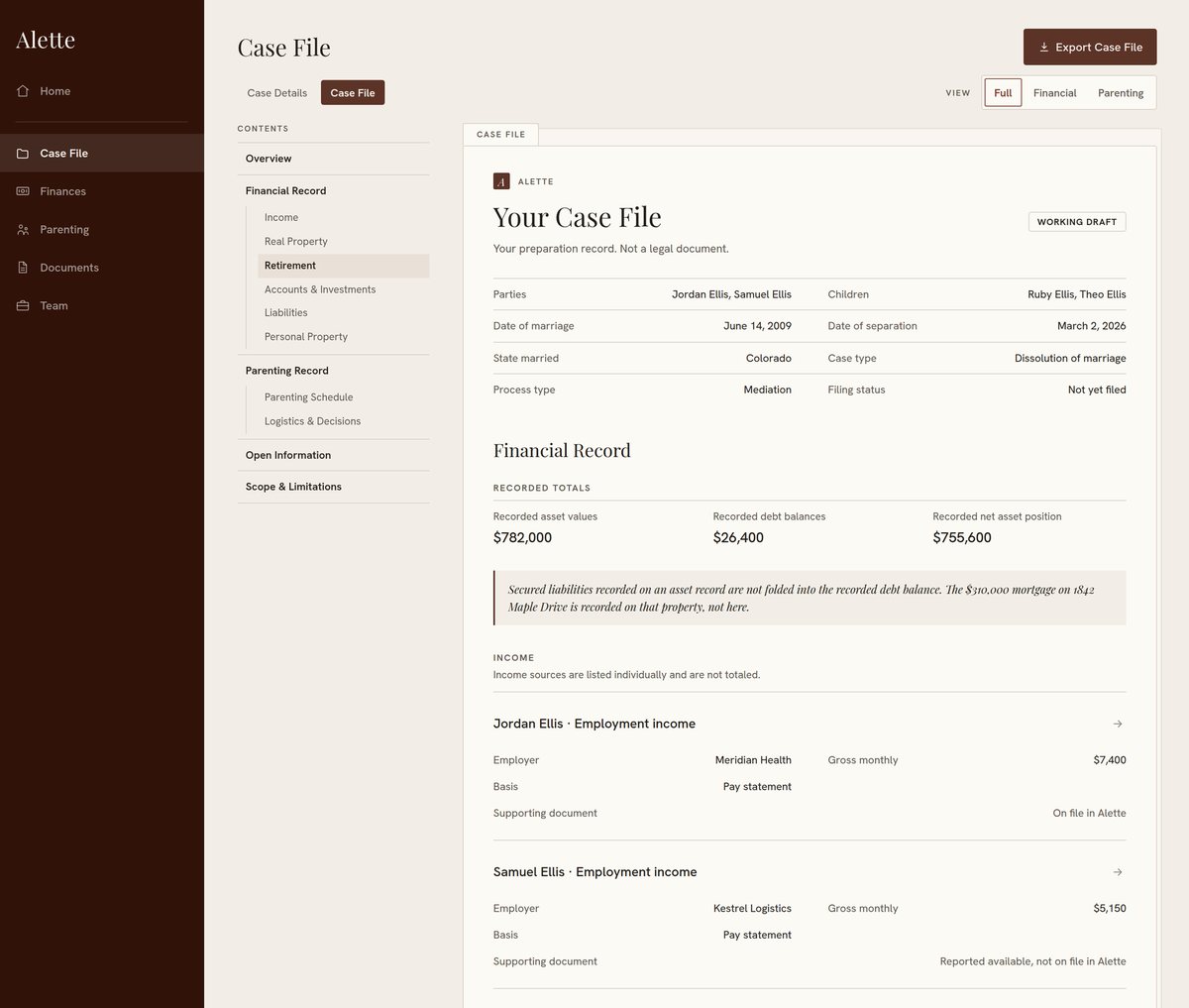Viewport: 1189px width, 1008px height.
Task: Select the Case File tab pill
Action: tap(353, 93)
